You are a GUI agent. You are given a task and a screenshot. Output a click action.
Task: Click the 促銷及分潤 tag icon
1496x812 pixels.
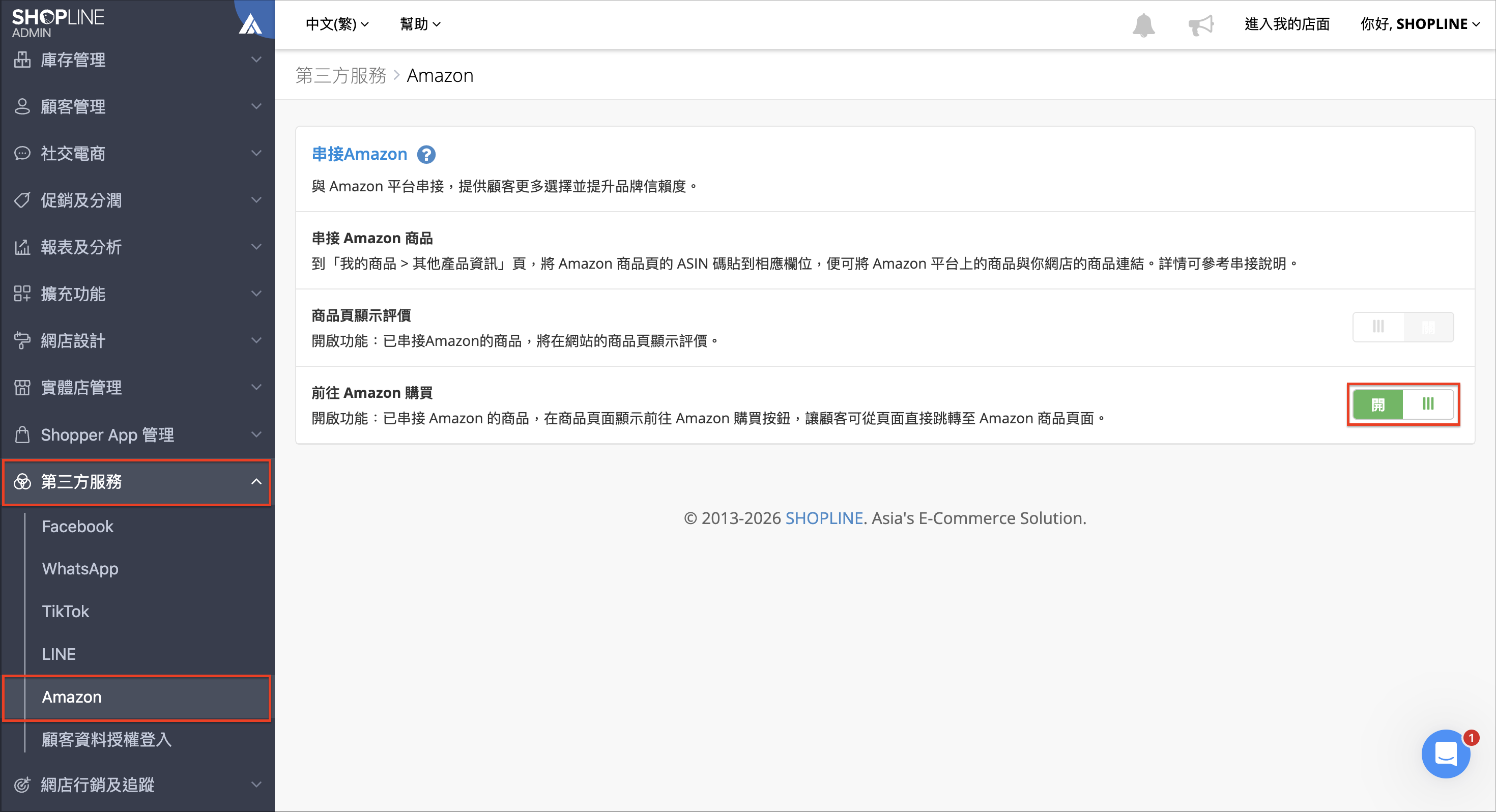tap(22, 200)
